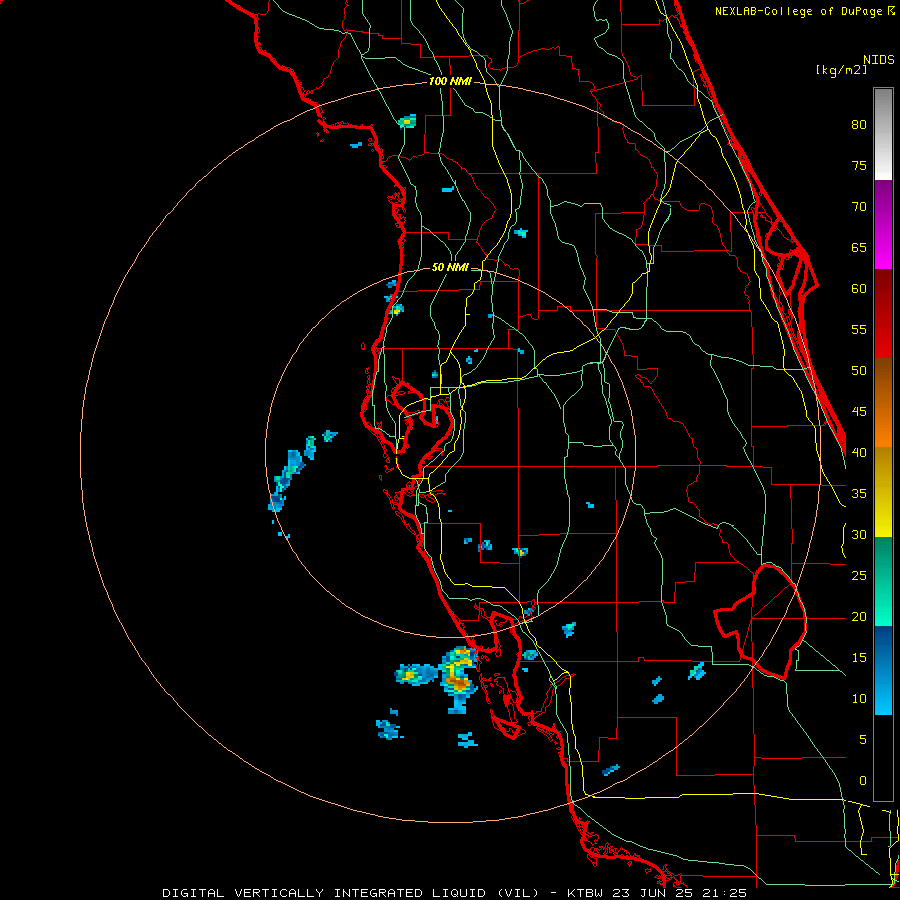Click the [kg/m2] units label
The height and width of the screenshot is (900, 900).
point(841,70)
